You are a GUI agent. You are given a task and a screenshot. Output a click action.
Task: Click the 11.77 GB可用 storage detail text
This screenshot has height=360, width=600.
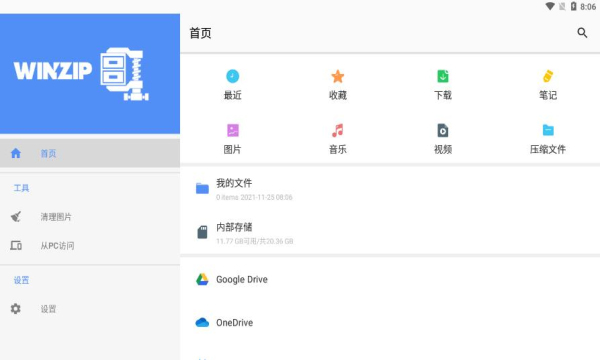(254, 241)
